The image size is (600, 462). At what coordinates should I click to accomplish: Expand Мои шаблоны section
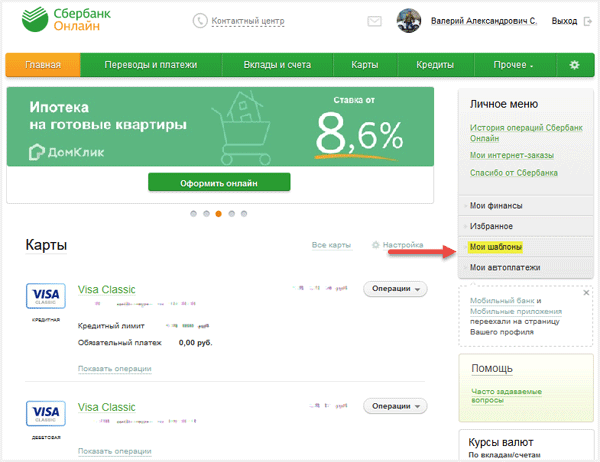(x=526, y=247)
